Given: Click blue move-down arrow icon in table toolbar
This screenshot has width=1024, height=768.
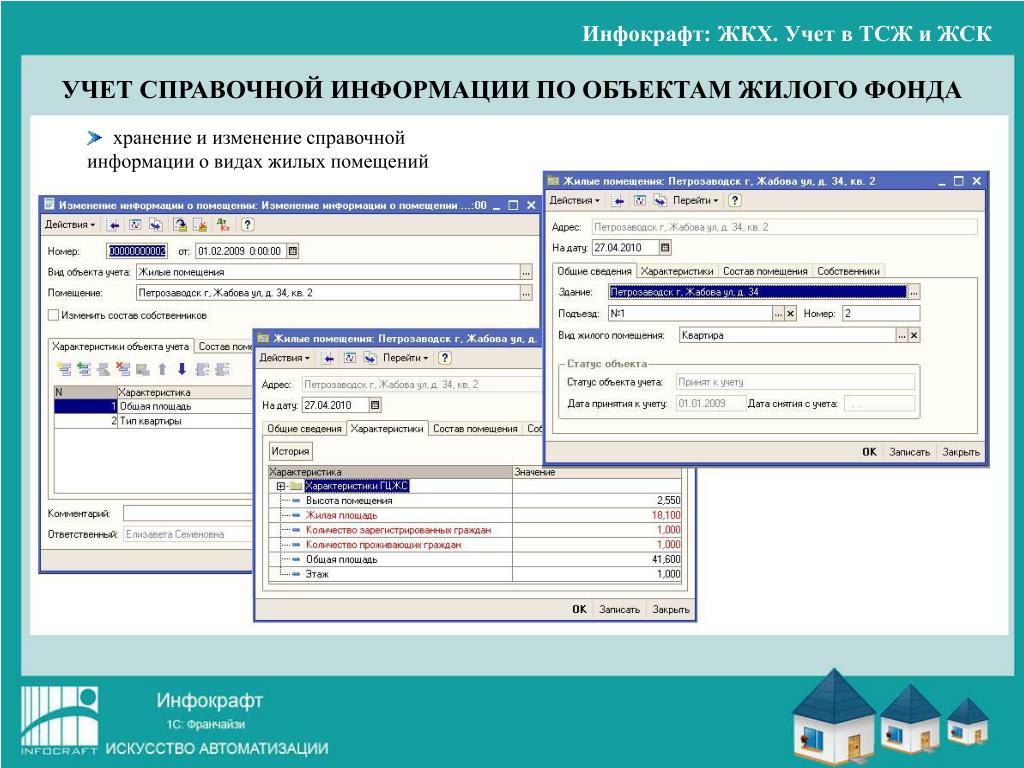Looking at the screenshot, I should pyautogui.click(x=182, y=369).
